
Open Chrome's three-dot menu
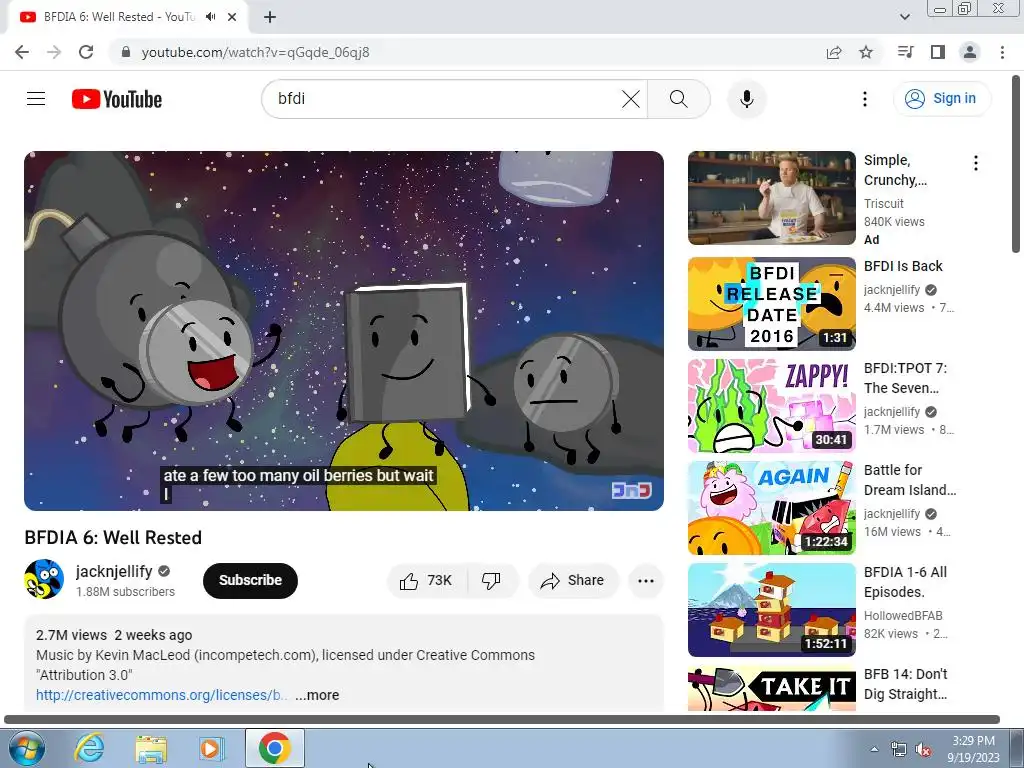click(1002, 52)
